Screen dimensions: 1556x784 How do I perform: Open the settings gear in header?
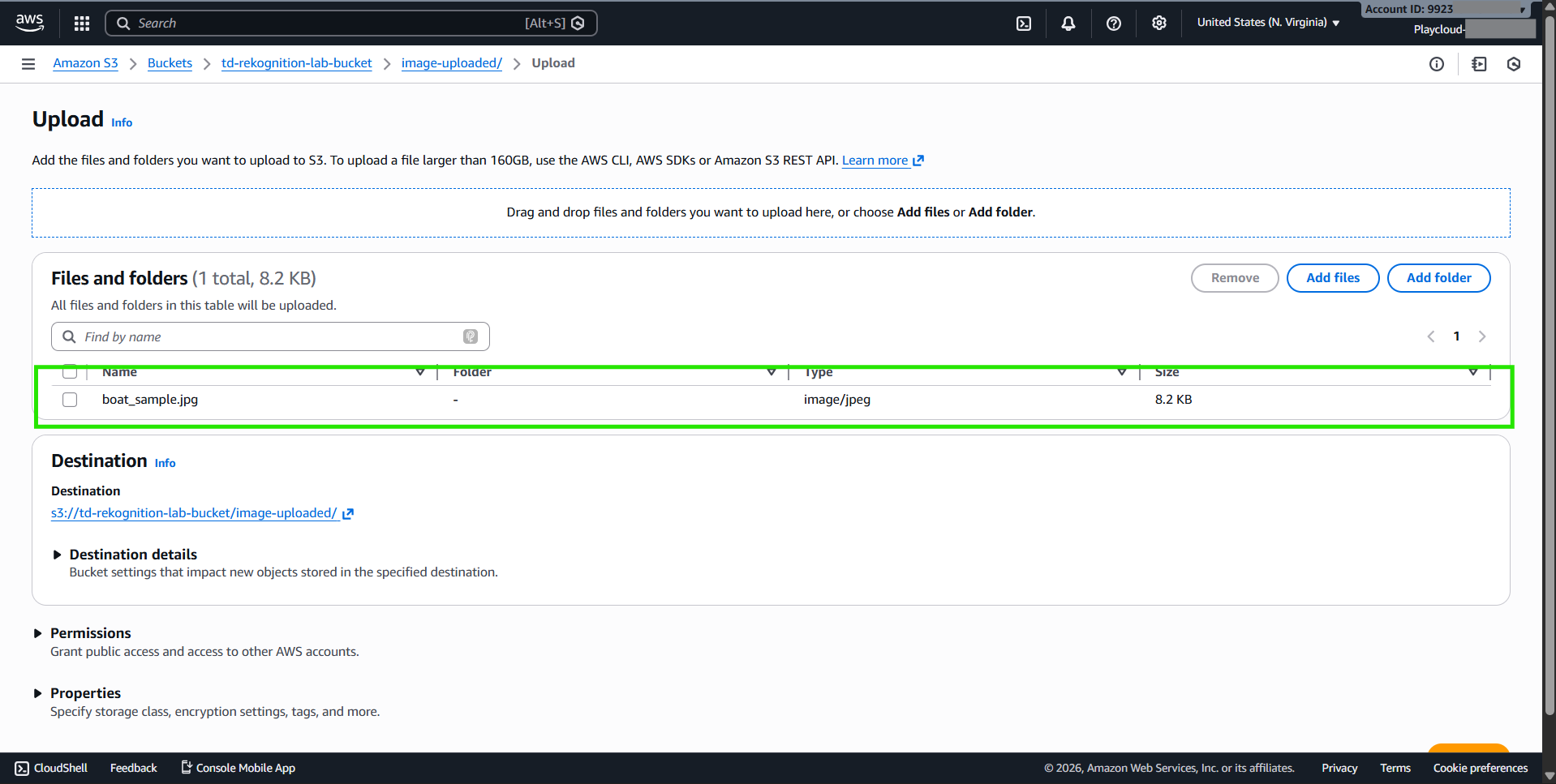(1159, 24)
